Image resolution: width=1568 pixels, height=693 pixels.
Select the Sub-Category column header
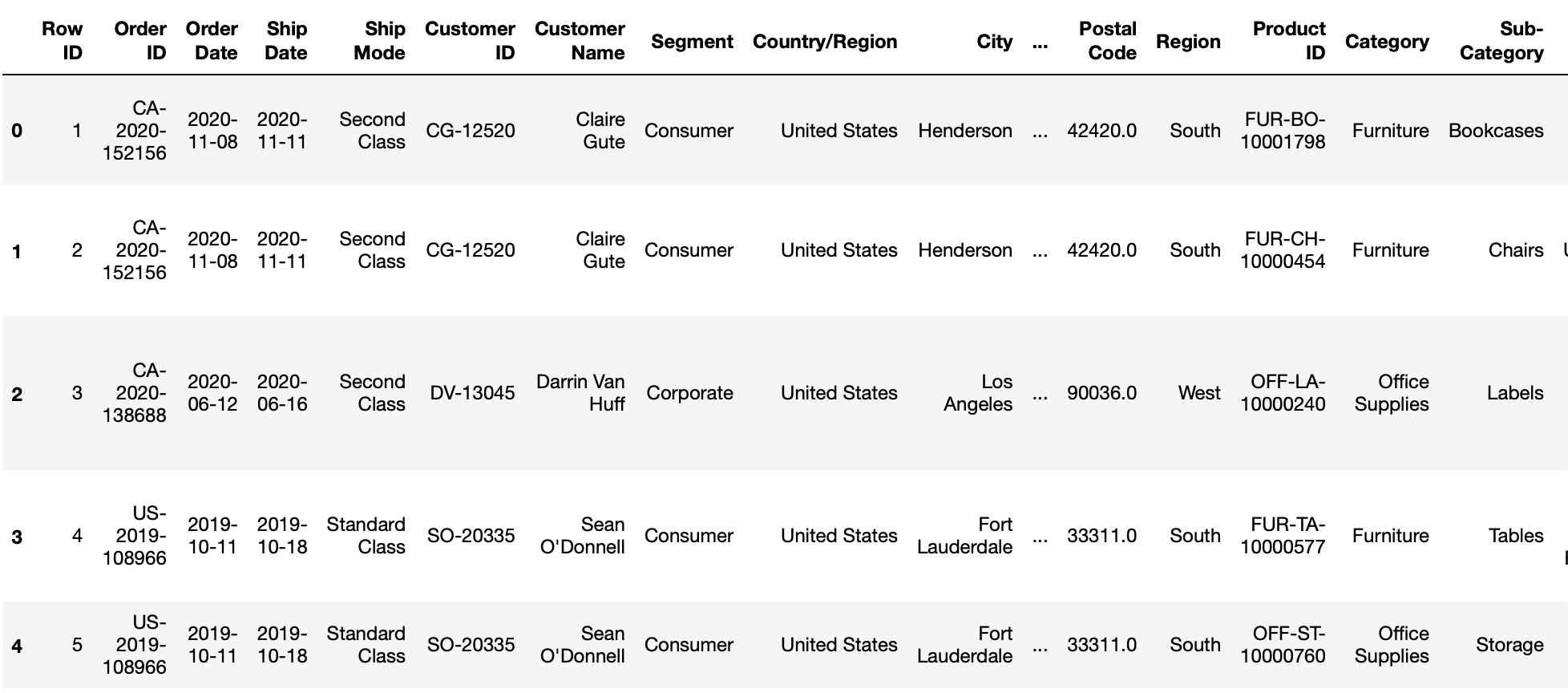tap(1501, 41)
